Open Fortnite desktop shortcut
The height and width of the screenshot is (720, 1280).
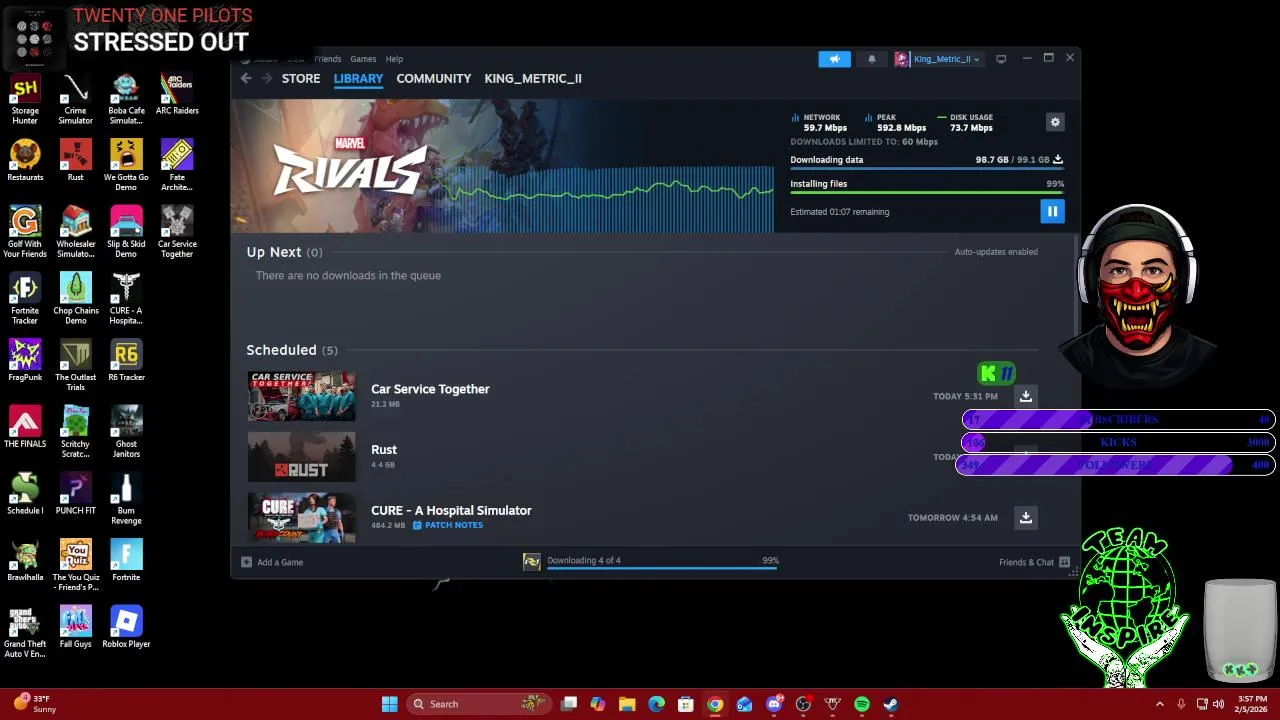126,561
